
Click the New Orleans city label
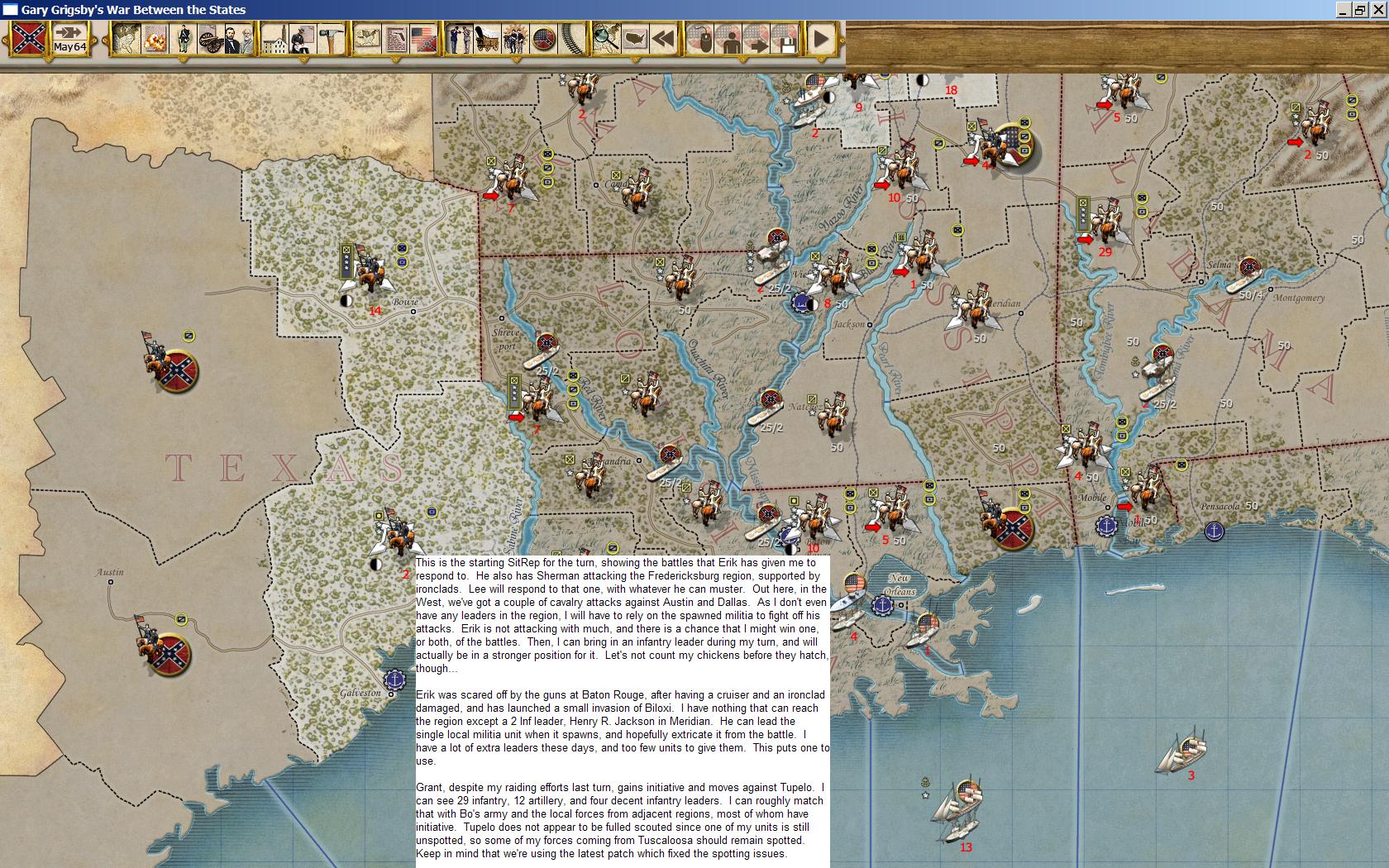click(x=900, y=584)
